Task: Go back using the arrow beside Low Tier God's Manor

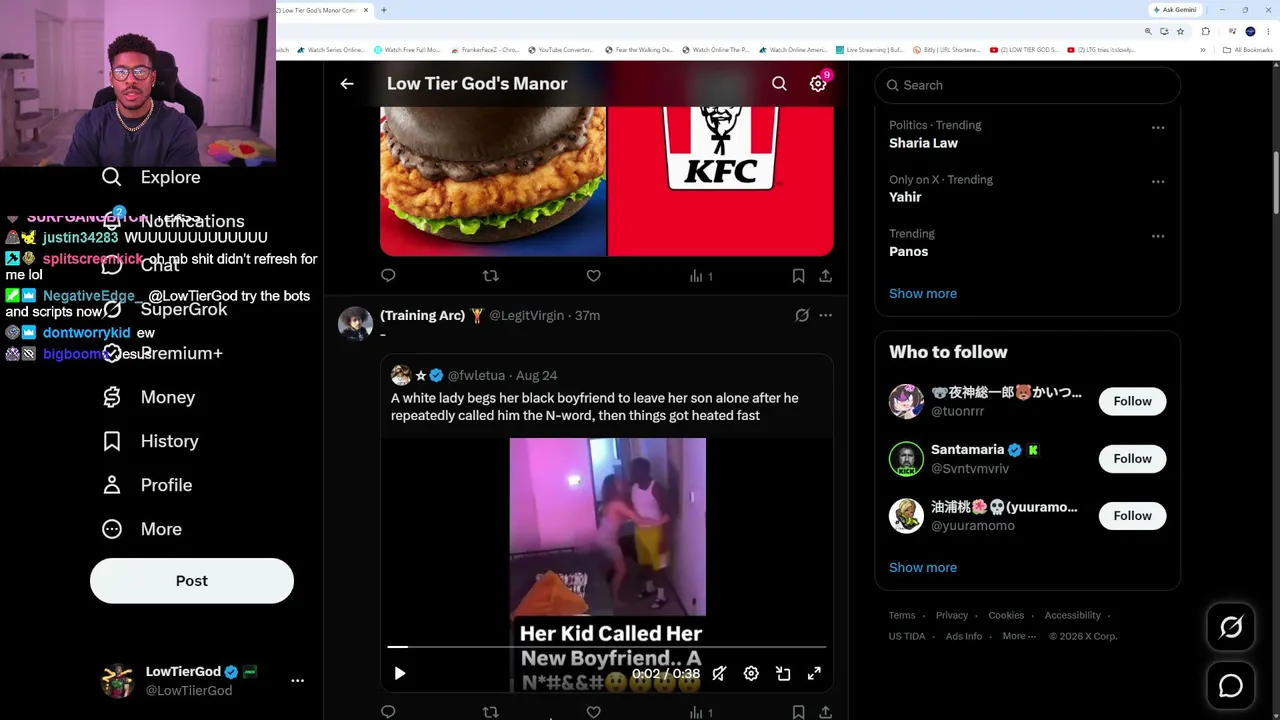Action: pos(347,84)
